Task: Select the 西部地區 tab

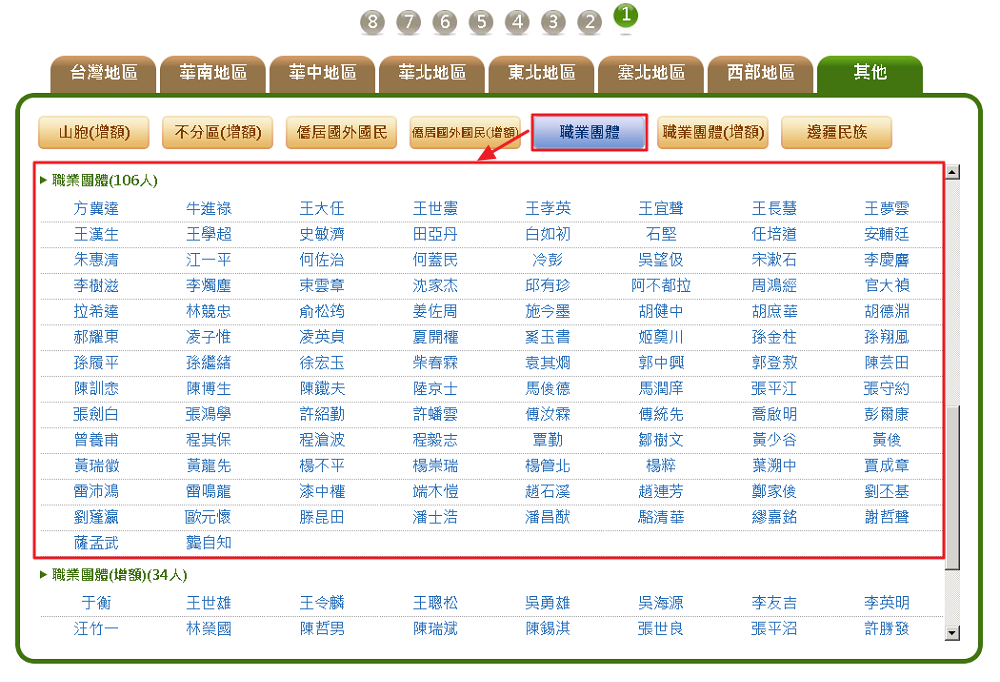Action: pos(760,73)
